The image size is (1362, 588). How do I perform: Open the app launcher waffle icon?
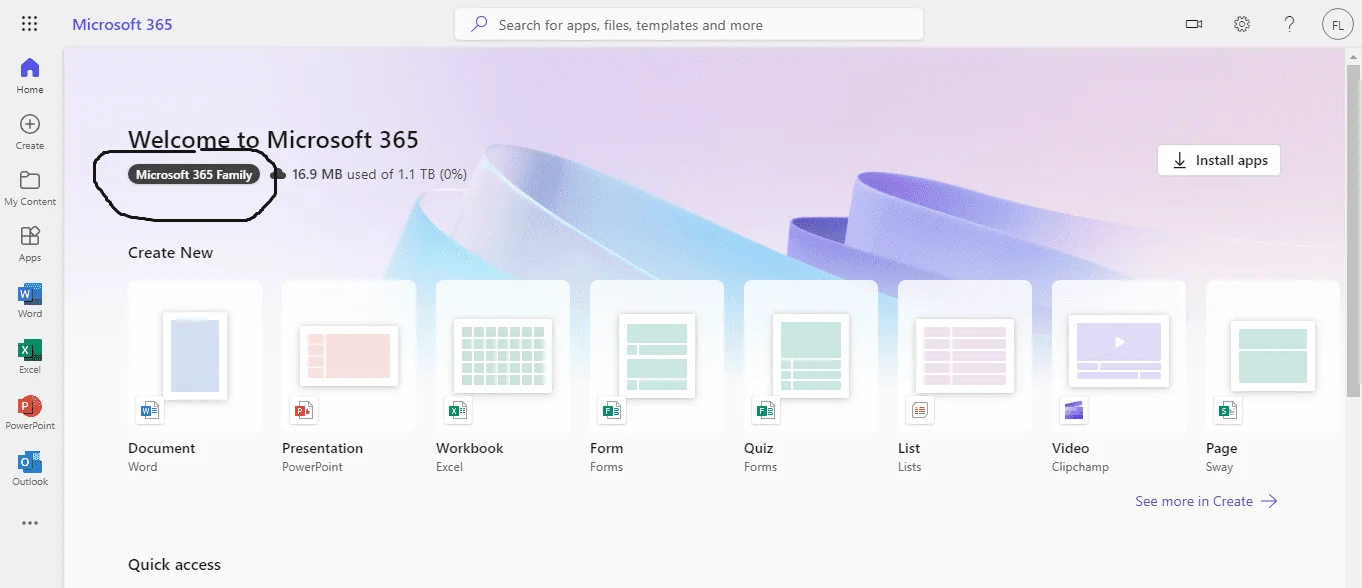29,24
